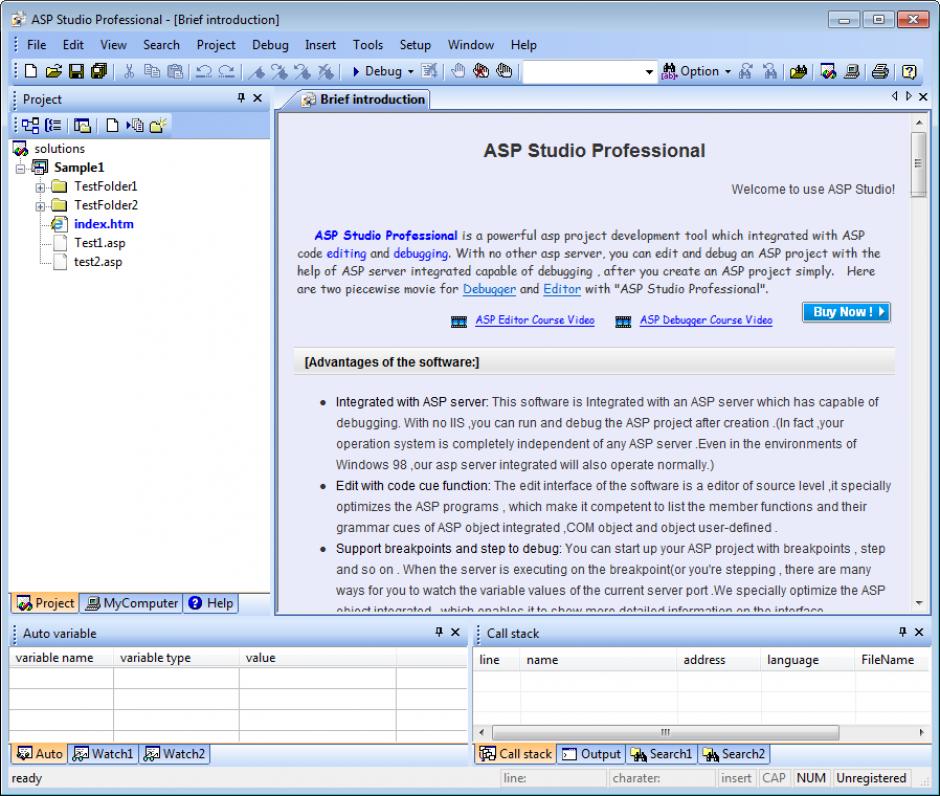This screenshot has height=796, width=940.
Task: Click the Open file folder icon
Action: click(54, 71)
